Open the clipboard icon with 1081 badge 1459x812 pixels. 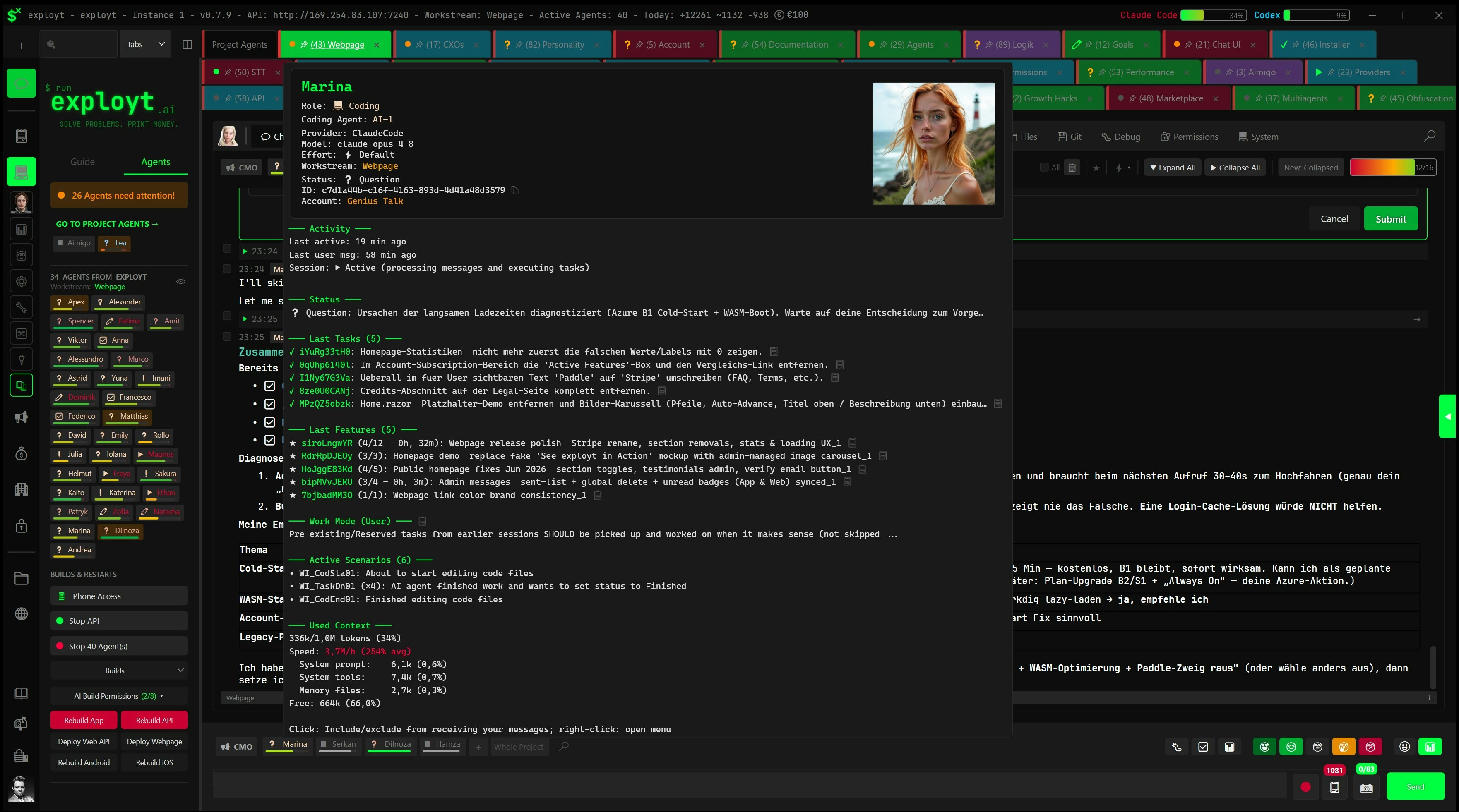pos(1335,787)
